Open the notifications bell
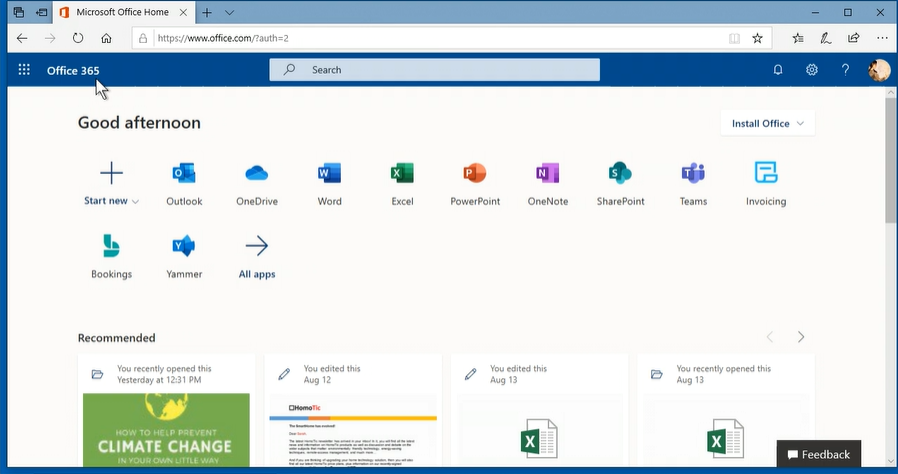 [x=778, y=70]
